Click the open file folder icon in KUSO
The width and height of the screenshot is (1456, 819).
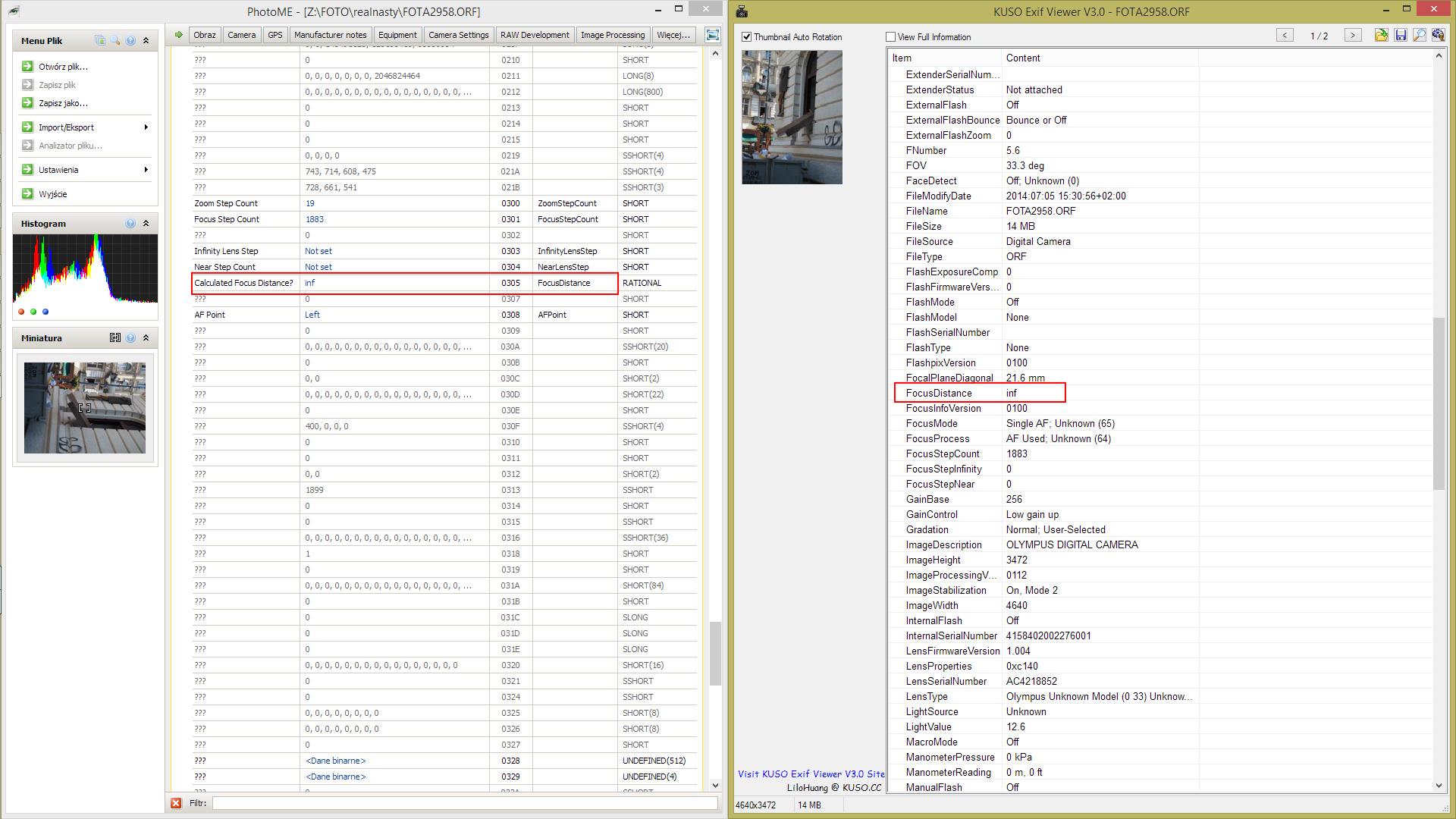[1381, 36]
